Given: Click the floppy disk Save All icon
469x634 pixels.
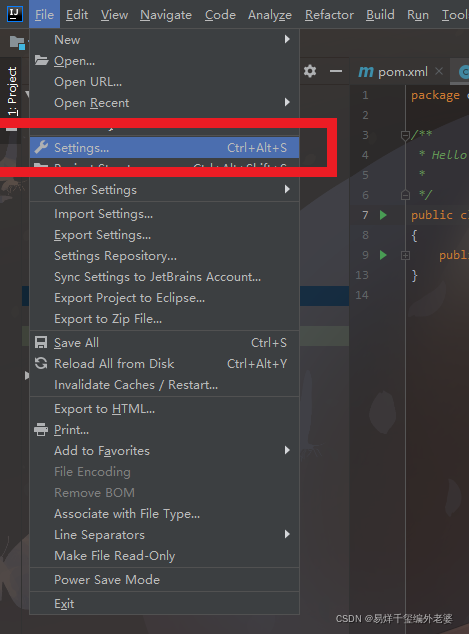Looking at the screenshot, I should (x=41, y=342).
